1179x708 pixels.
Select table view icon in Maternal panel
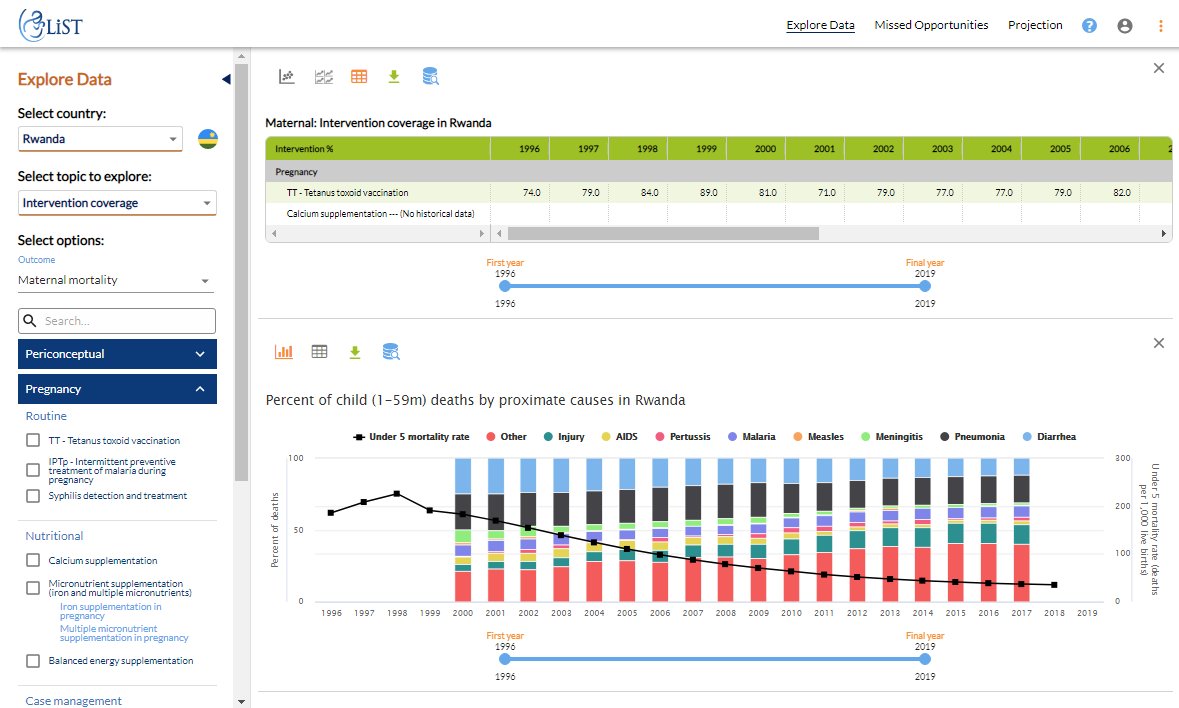[359, 76]
